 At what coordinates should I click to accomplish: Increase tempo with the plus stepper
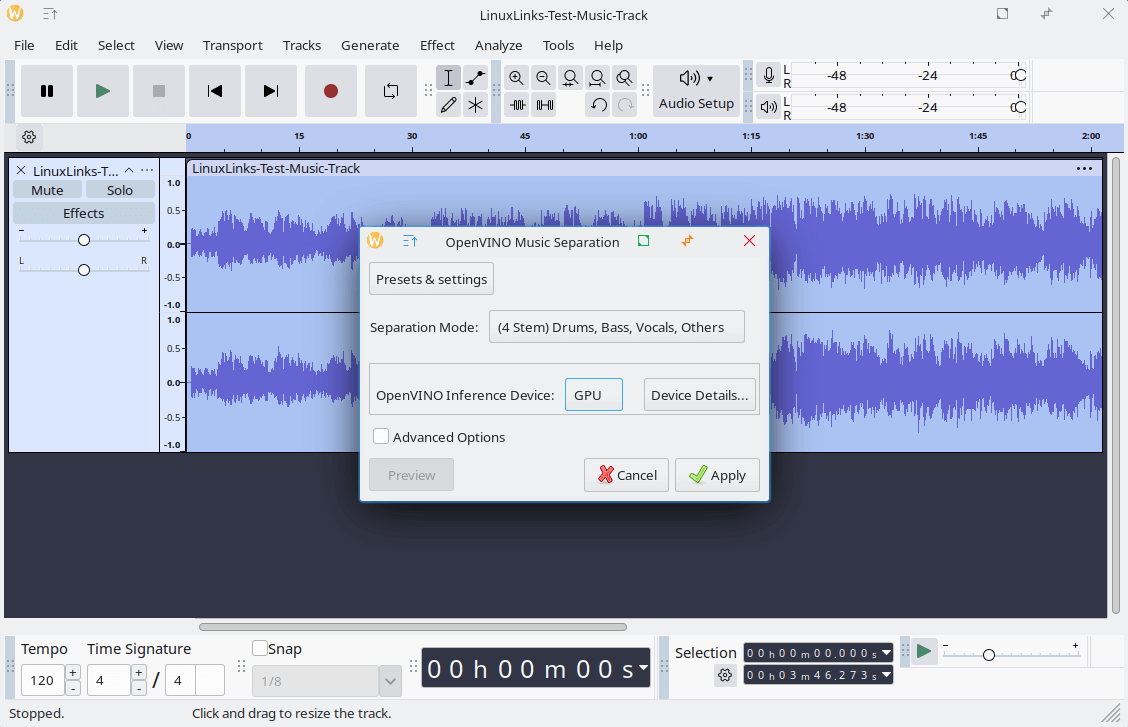73,672
